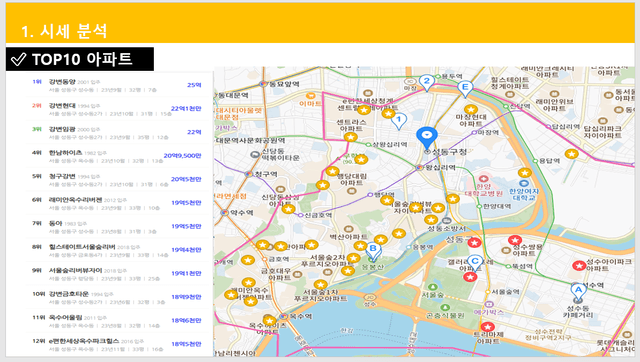Open the 6위 래미안옥수리버젠 entry
Screen dimensions: 640x362
(x=117, y=203)
